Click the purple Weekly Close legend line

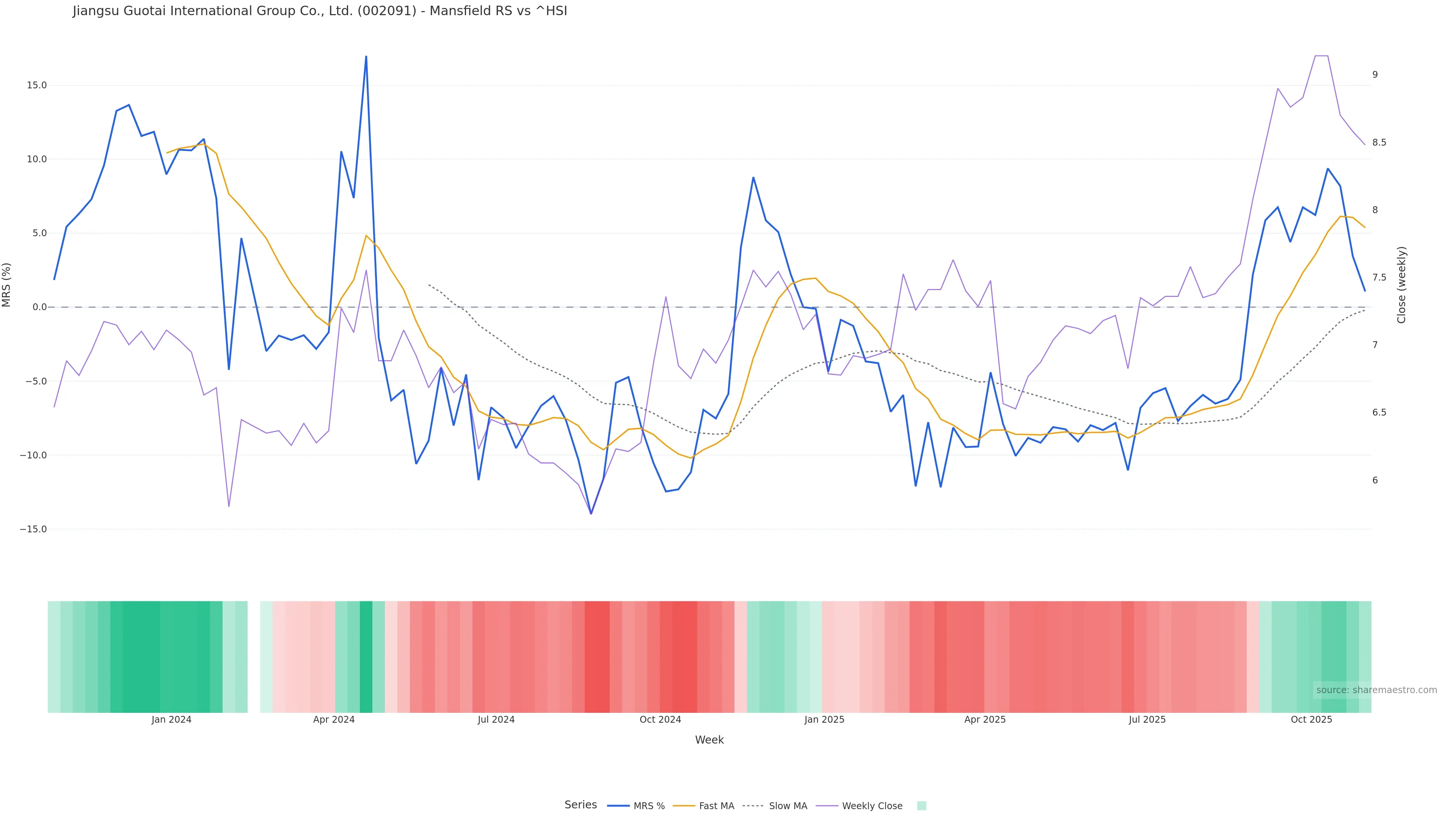click(x=827, y=806)
